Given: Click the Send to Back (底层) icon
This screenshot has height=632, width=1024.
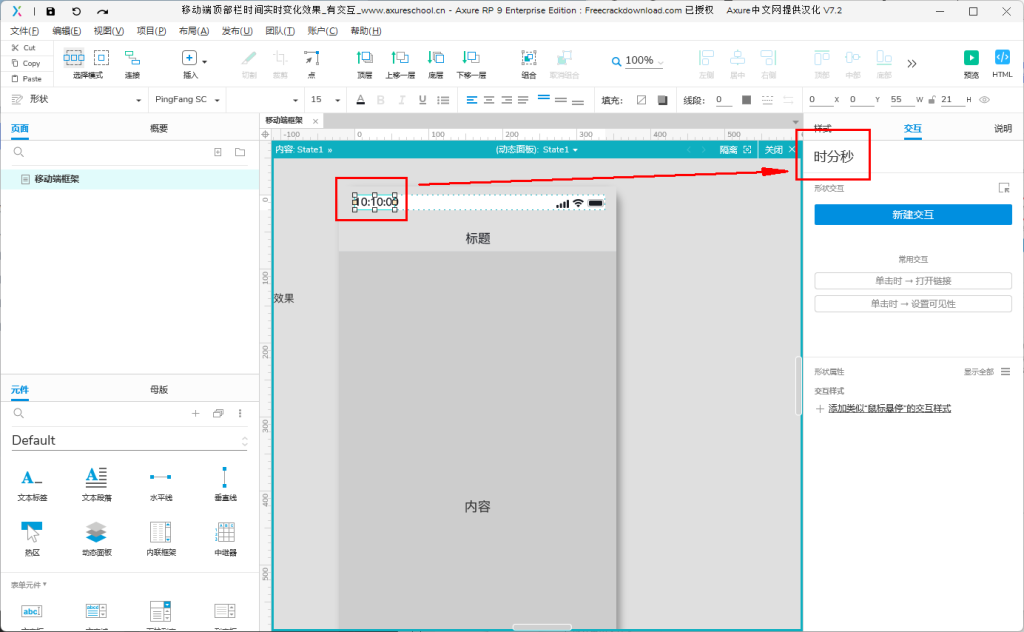Looking at the screenshot, I should coord(436,58).
